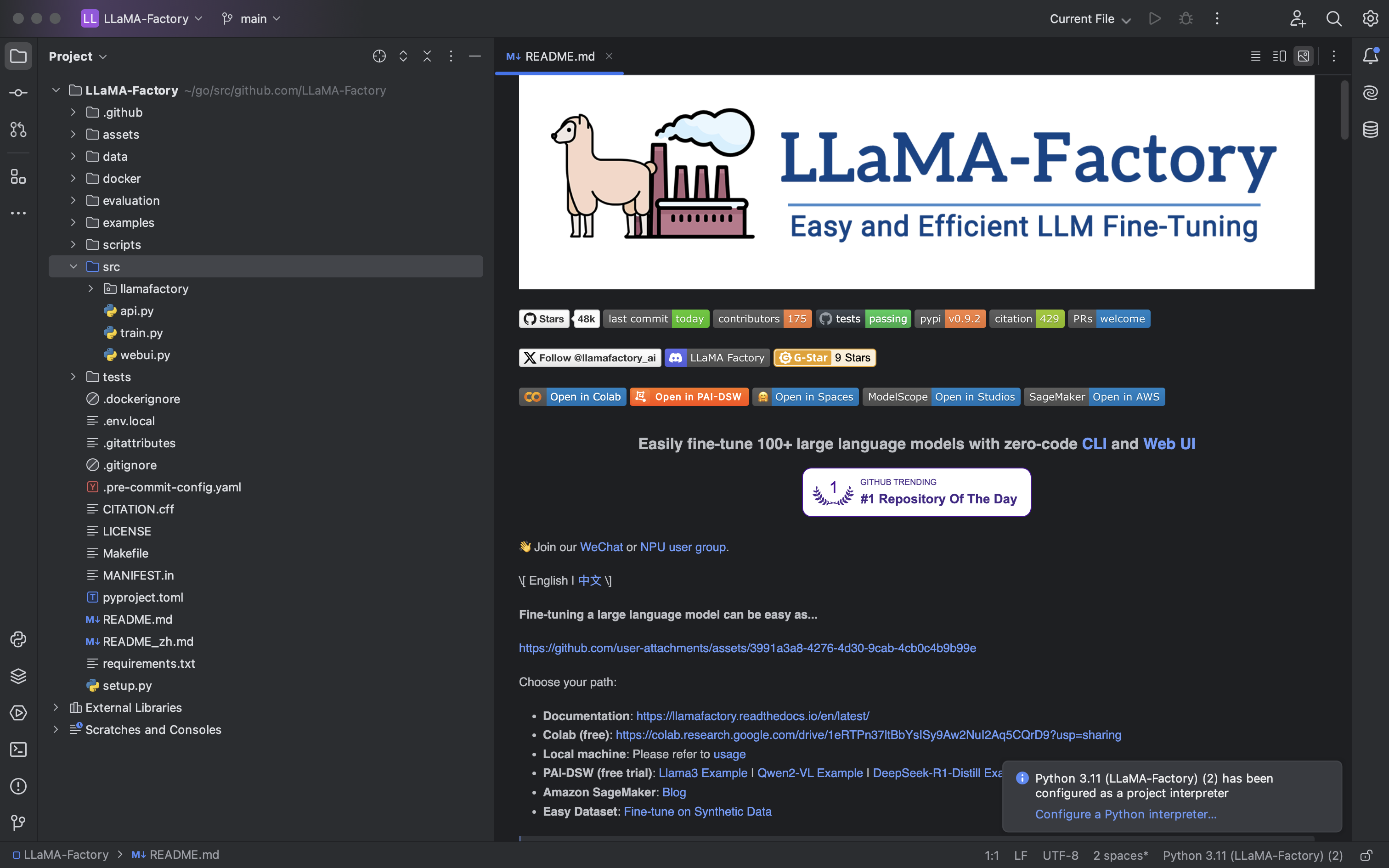Open the Database tool window
This screenshot has width=1389, height=868.
click(x=1371, y=130)
